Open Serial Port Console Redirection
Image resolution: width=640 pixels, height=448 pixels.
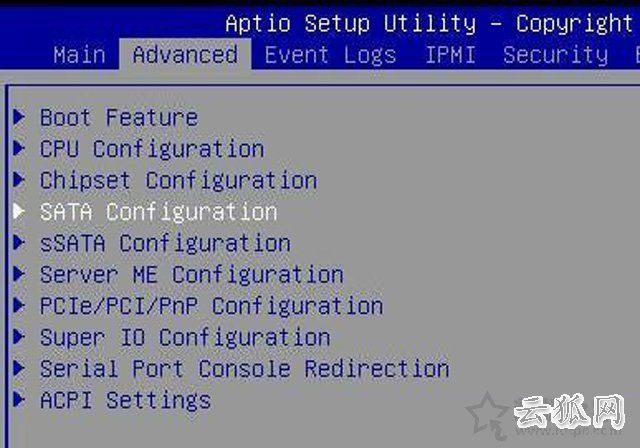coord(244,368)
